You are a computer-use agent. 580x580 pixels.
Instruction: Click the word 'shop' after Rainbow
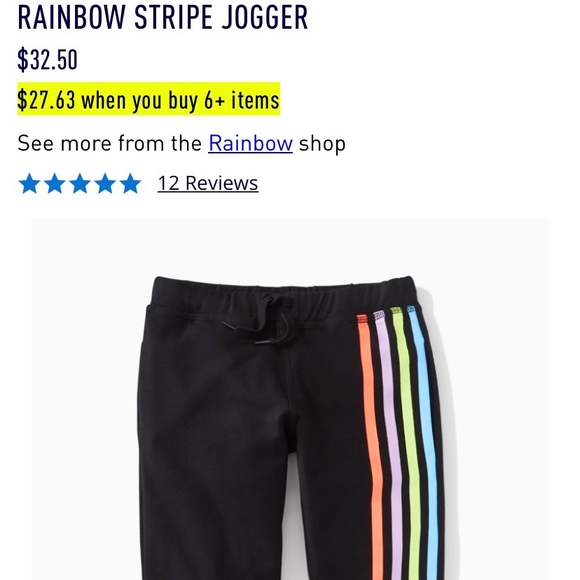[x=322, y=144]
